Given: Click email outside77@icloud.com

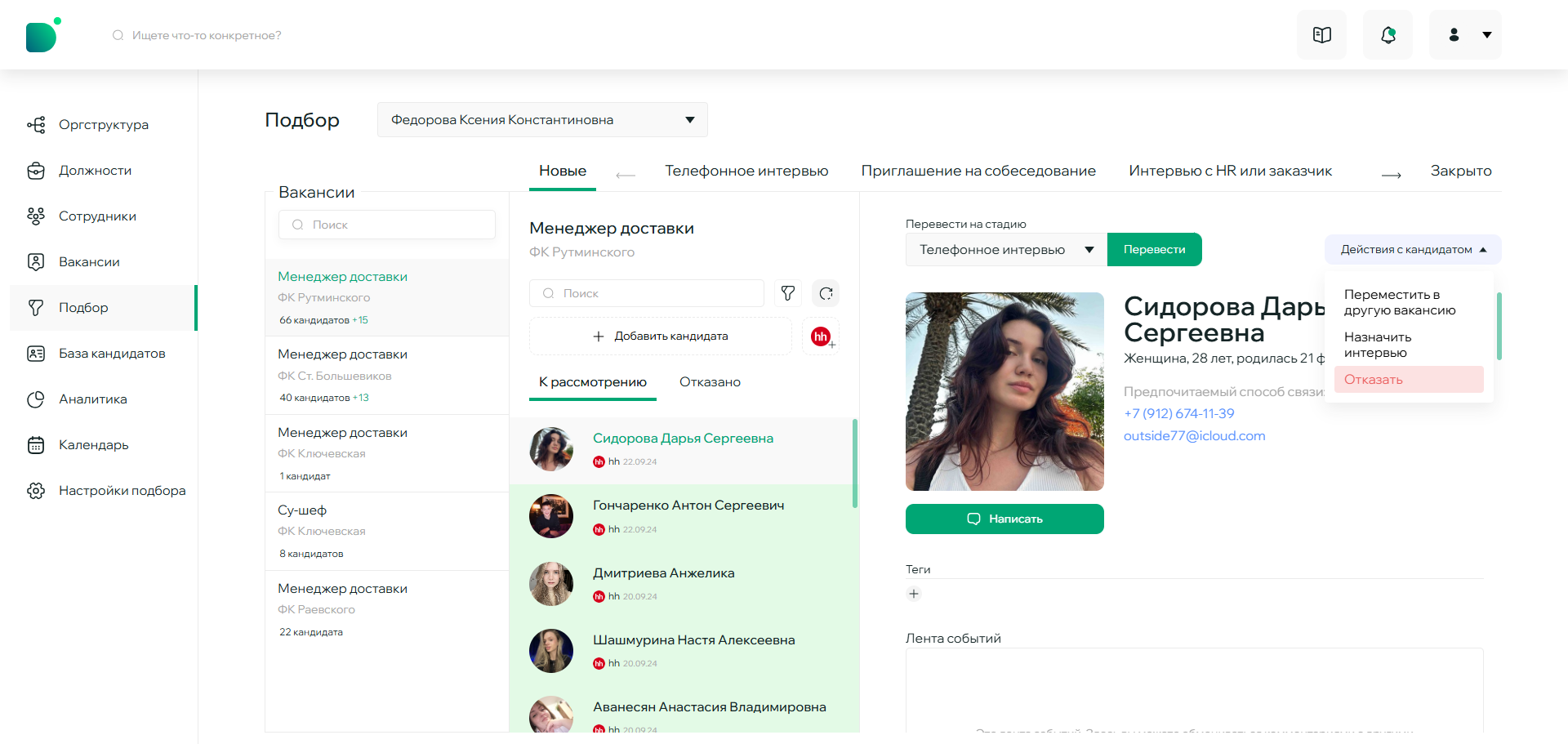Looking at the screenshot, I should coord(1194,436).
